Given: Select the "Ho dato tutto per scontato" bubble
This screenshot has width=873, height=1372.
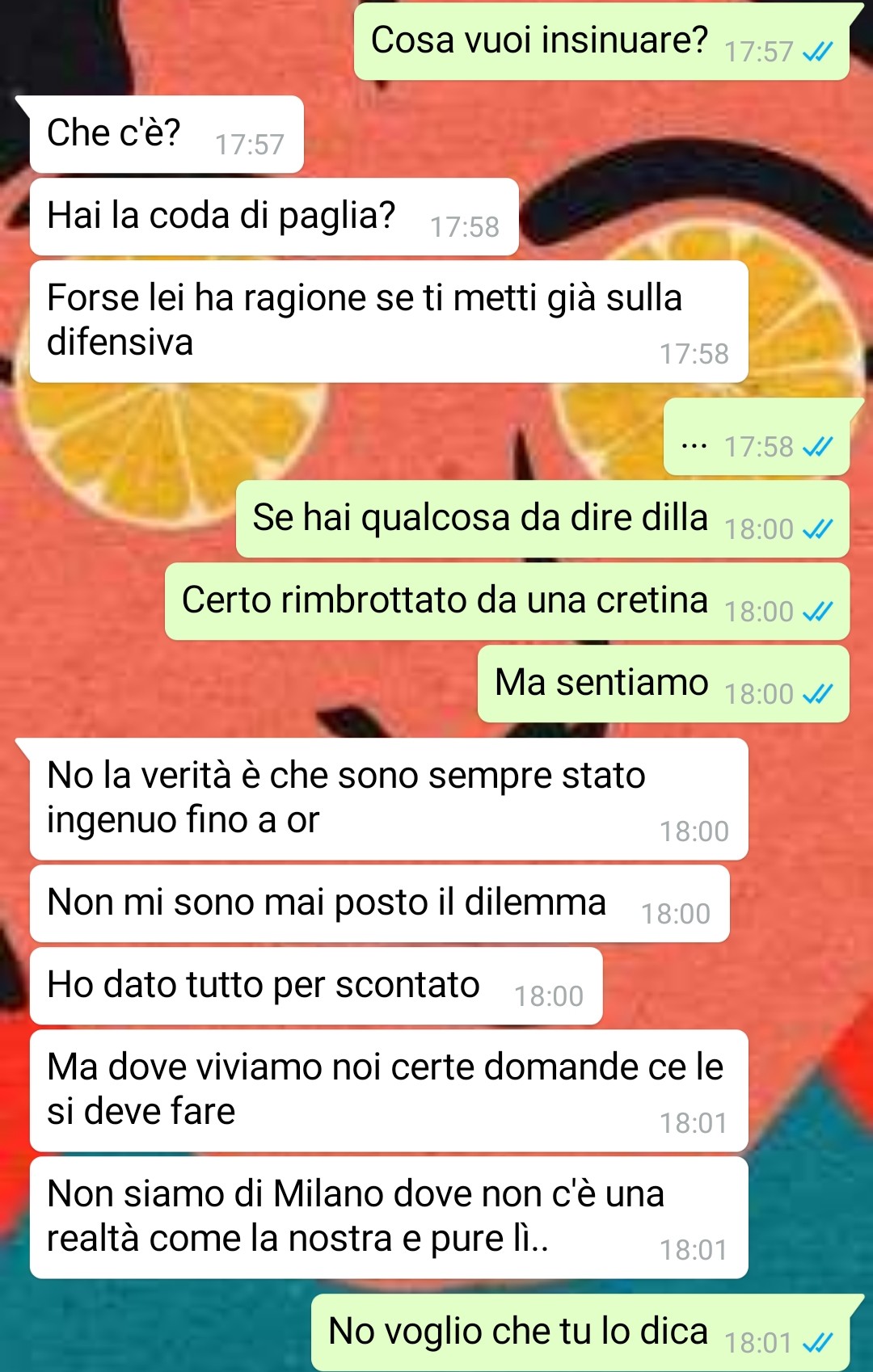Looking at the screenshot, I should click(x=316, y=986).
